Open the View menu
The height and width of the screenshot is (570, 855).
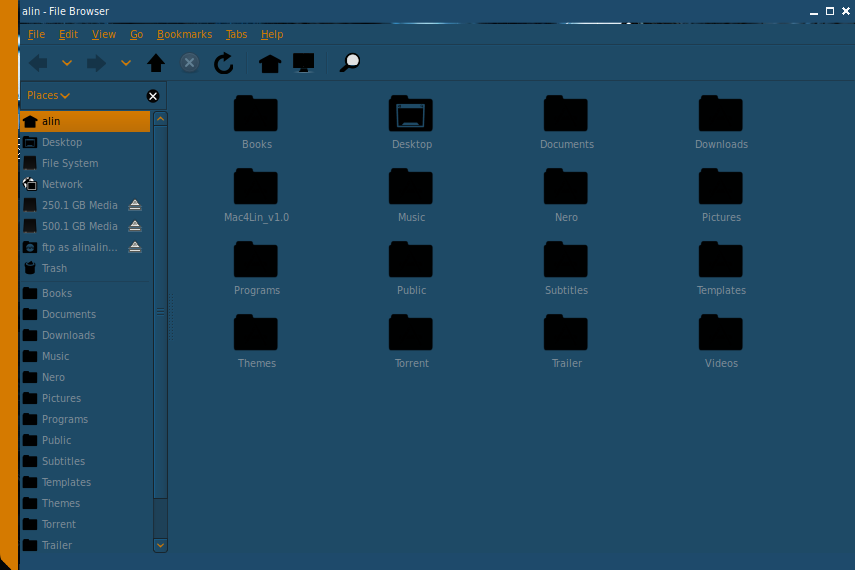(x=104, y=34)
